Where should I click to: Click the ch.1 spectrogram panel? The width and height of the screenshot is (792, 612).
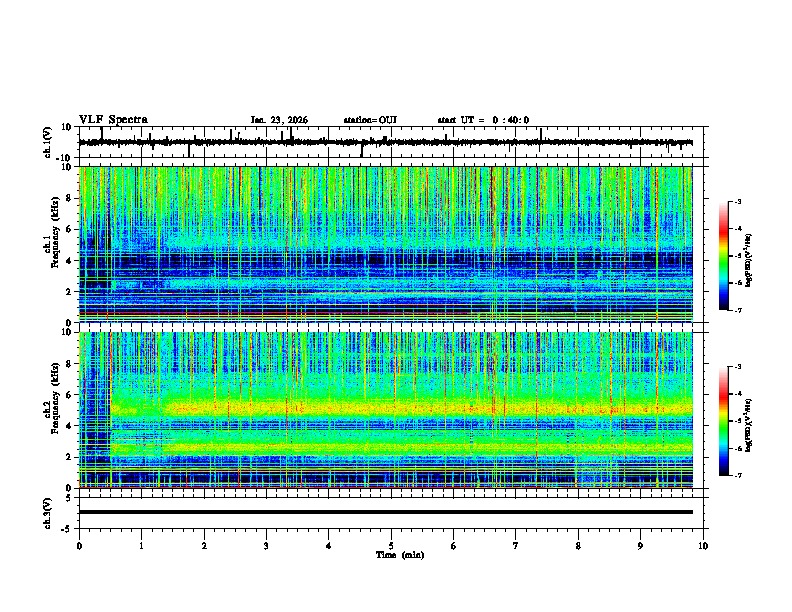pos(386,244)
